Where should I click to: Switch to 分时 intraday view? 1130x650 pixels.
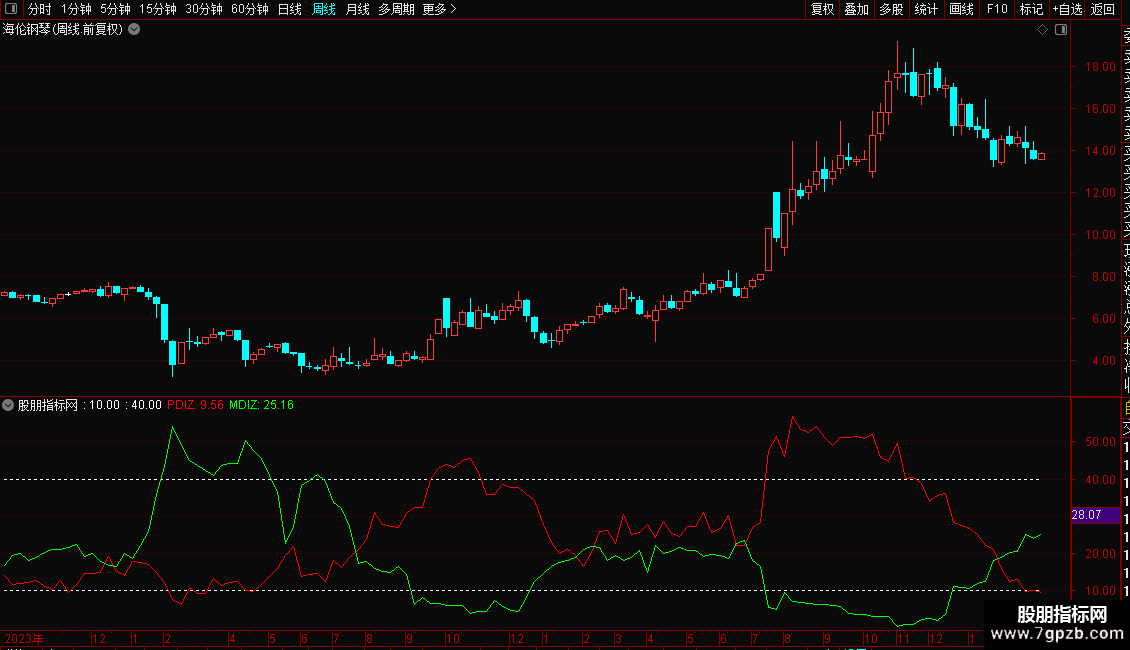(x=40, y=9)
